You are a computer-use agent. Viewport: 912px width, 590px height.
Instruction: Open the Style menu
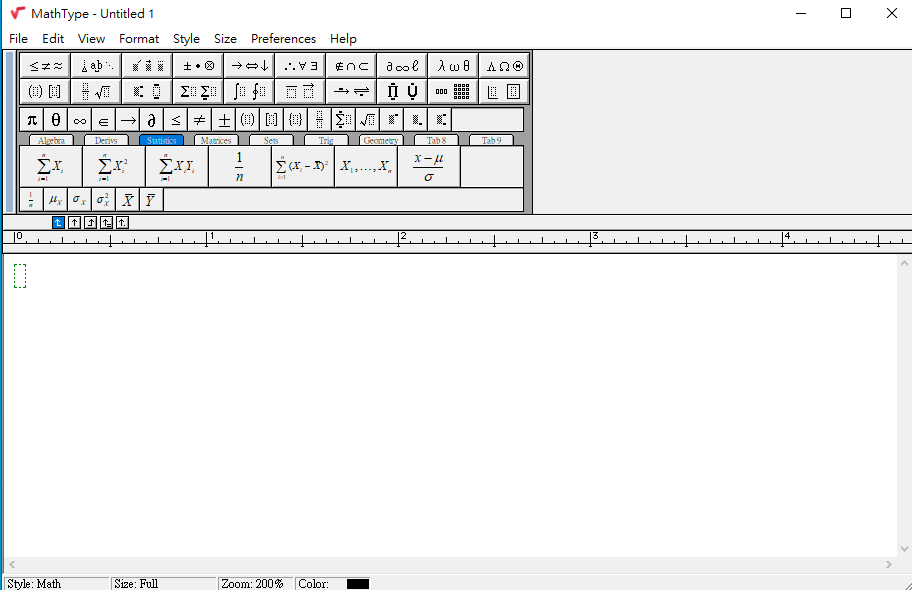(186, 39)
